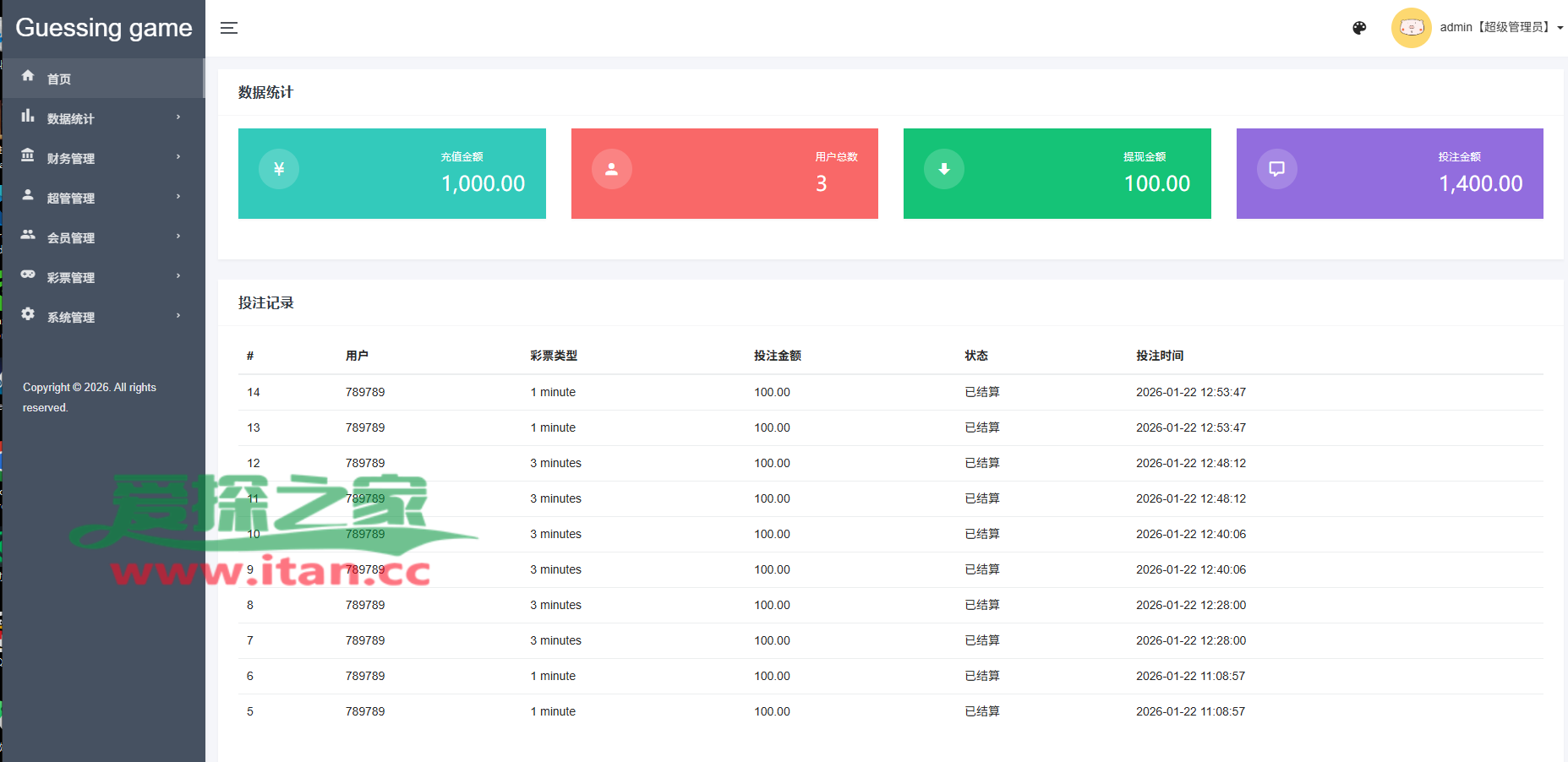Image resolution: width=1568 pixels, height=762 pixels.
Task: Click the Guessing game logo title
Action: [x=104, y=28]
